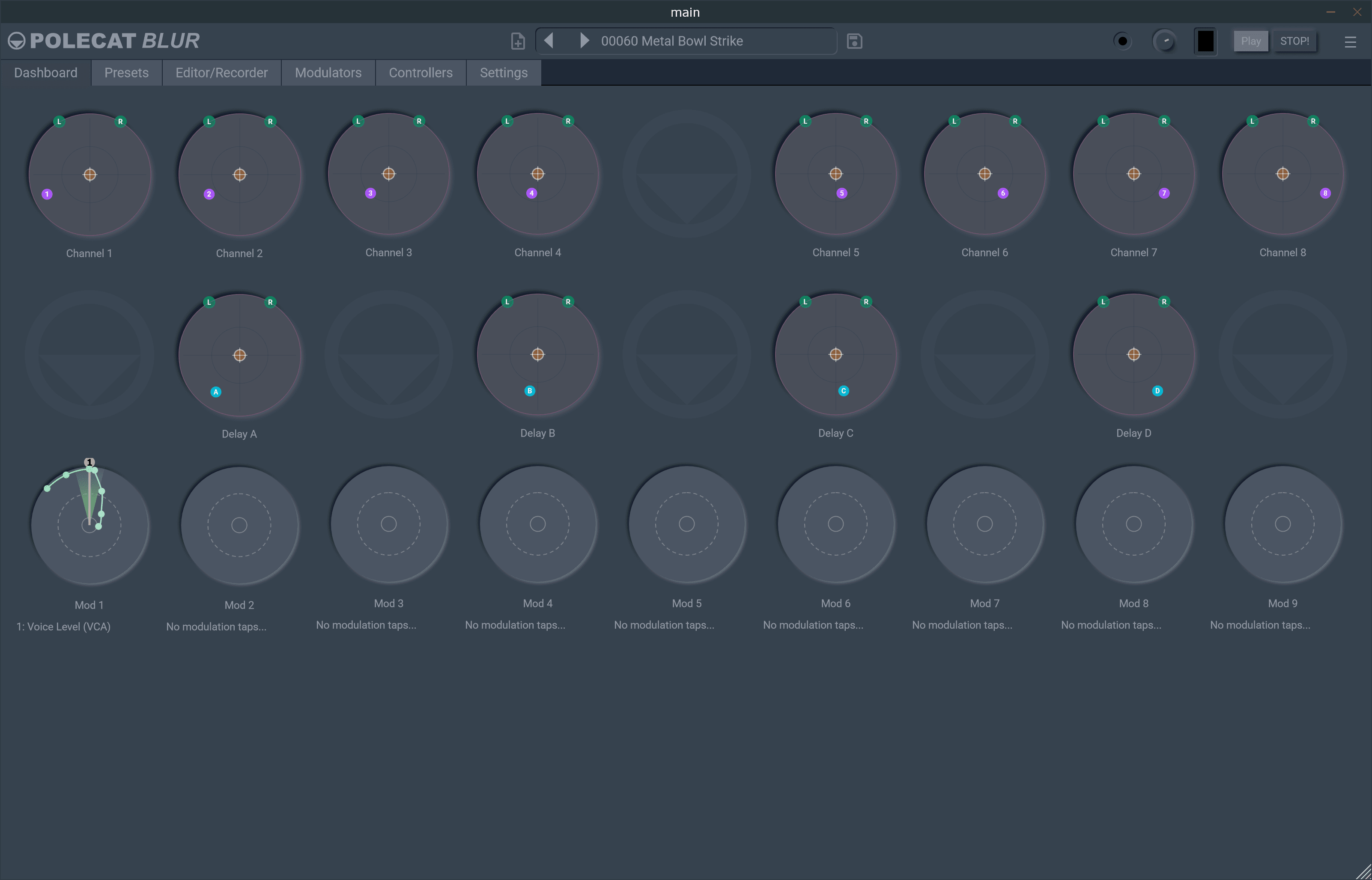1372x880 pixels.
Task: Open the Controllers tab
Action: 421,73
